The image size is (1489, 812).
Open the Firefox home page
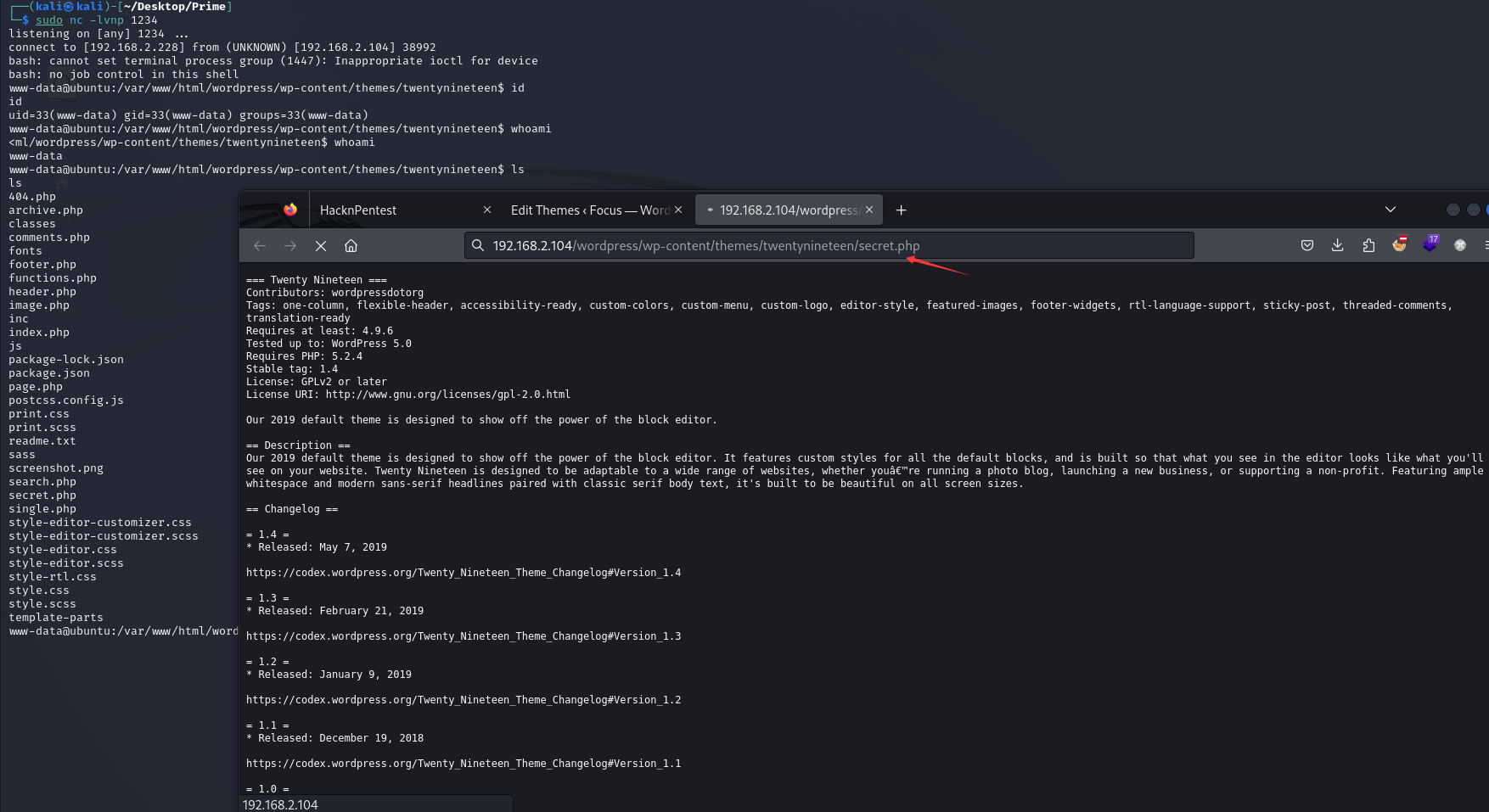point(351,245)
